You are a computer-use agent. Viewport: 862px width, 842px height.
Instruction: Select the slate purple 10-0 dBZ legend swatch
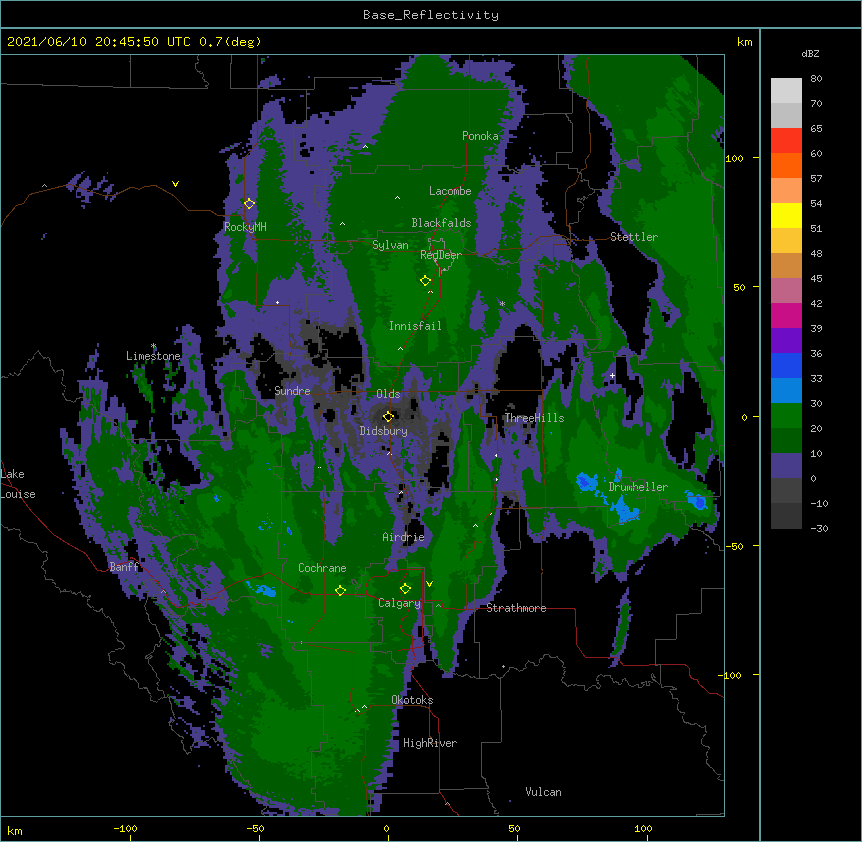click(x=786, y=466)
